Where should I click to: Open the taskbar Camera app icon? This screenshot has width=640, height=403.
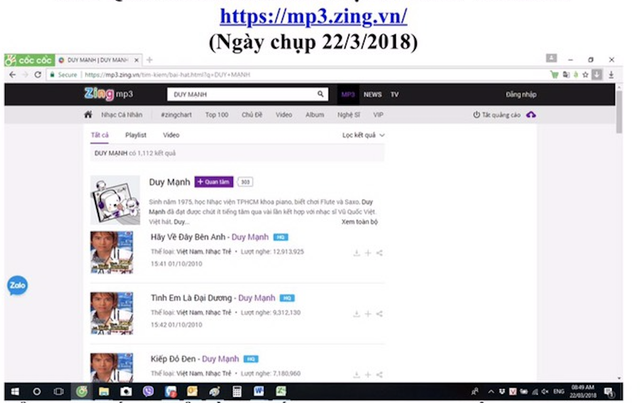126,392
